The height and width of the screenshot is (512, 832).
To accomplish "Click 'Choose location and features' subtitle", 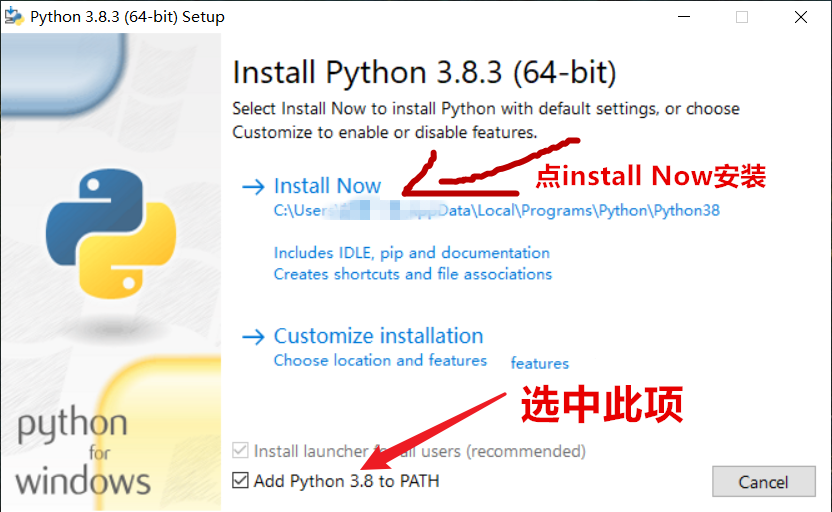I will [380, 361].
